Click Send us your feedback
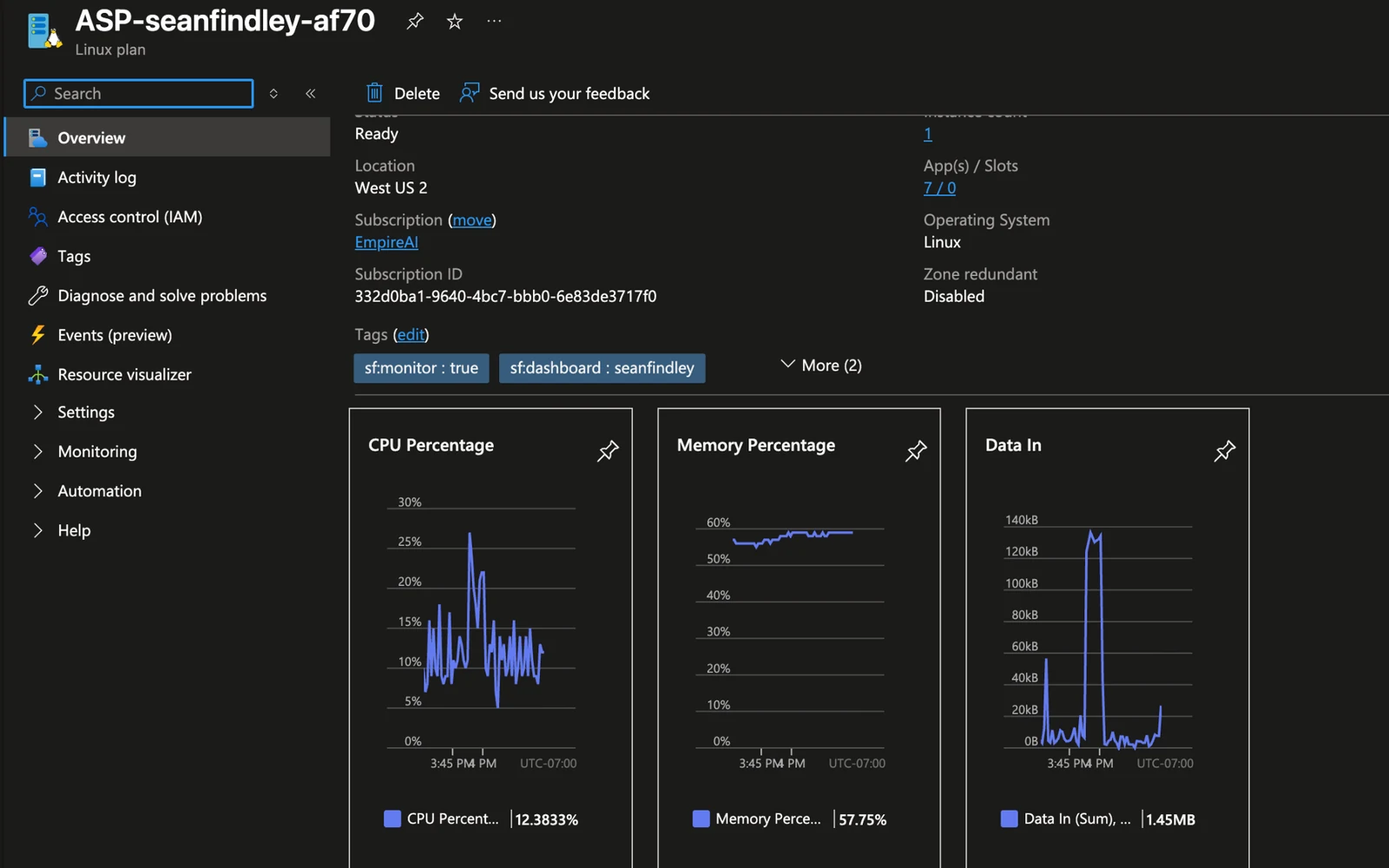This screenshot has width=1389, height=868. pos(555,93)
